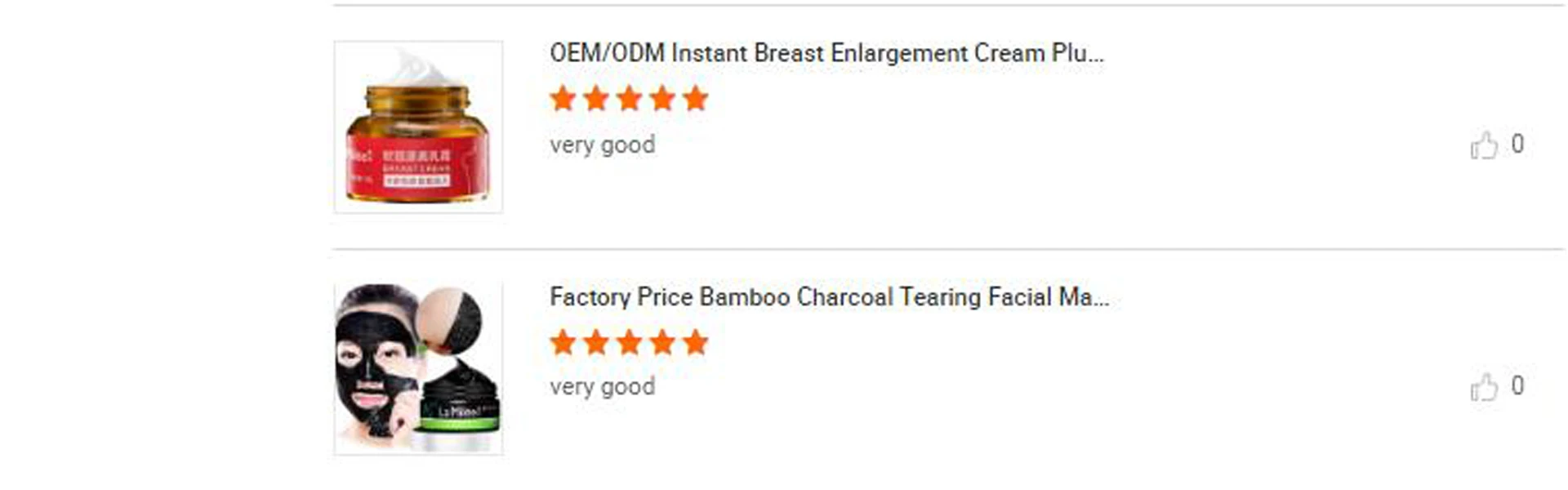Open the OEM/ODM Instant Breast Enlargement Cream link
This screenshot has height=490, width=1568.
pyautogui.click(x=826, y=53)
